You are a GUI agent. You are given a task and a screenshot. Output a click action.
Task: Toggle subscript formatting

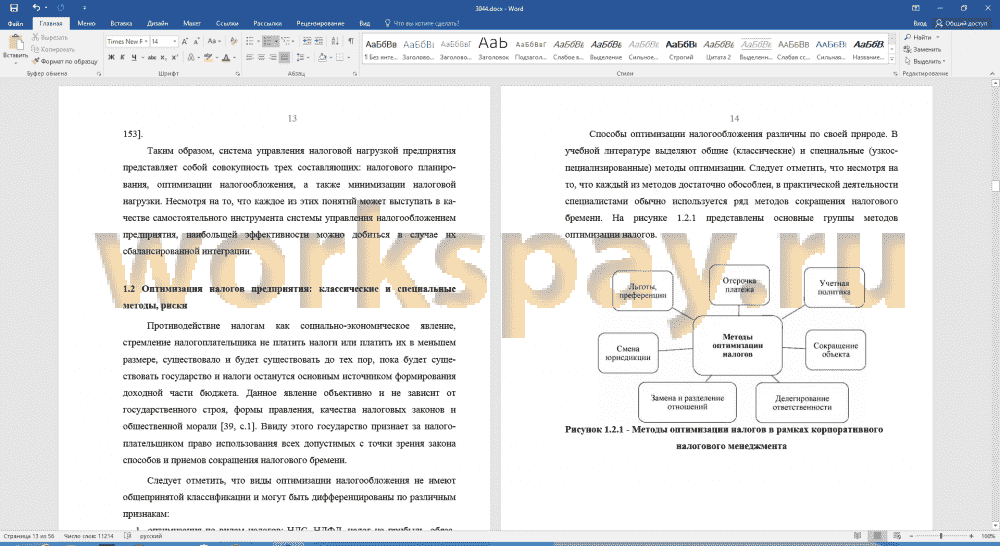[164, 57]
